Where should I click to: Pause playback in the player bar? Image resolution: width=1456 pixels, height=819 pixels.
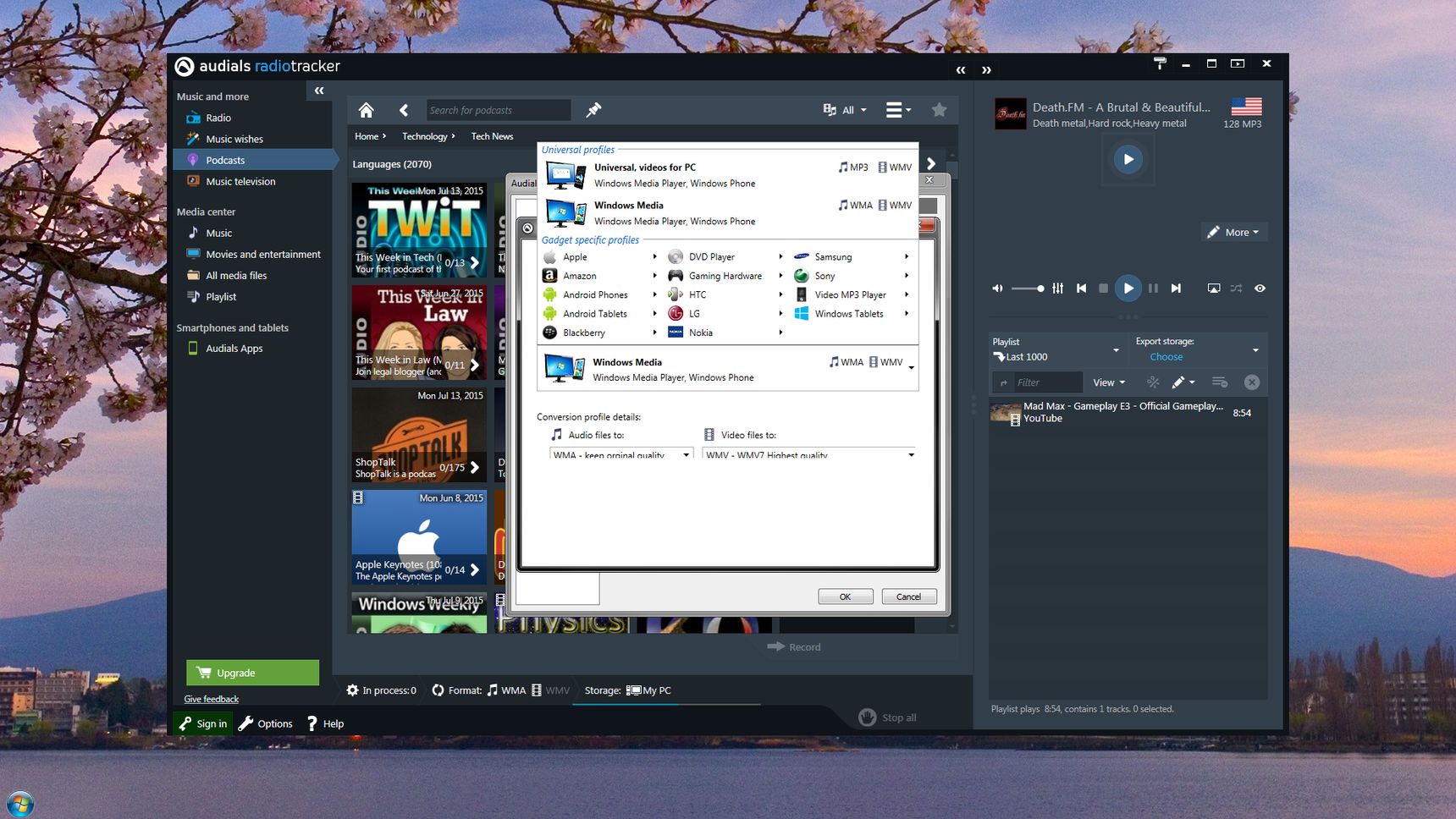pyautogui.click(x=1153, y=289)
